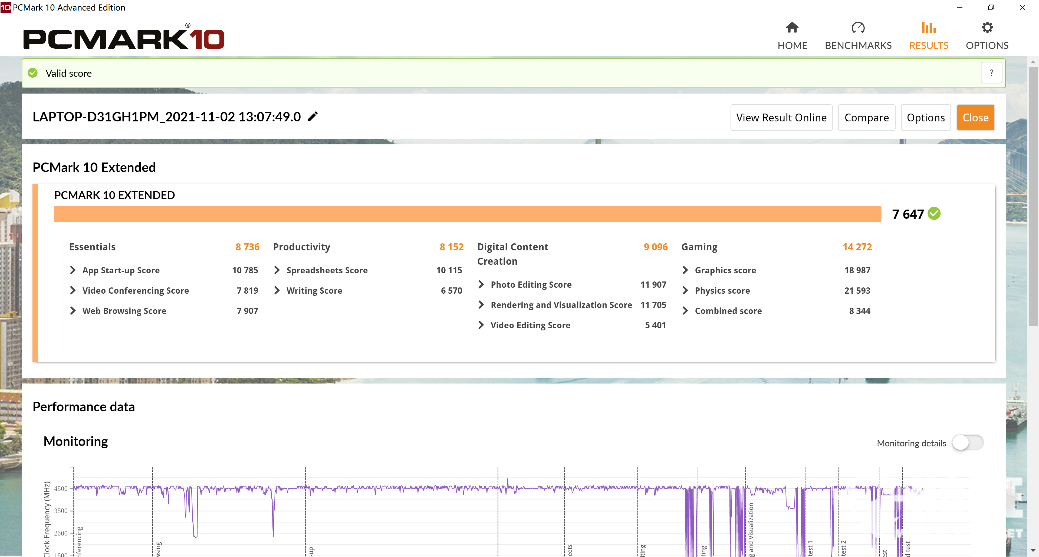Click the Gaming score 14 272

[857, 246]
